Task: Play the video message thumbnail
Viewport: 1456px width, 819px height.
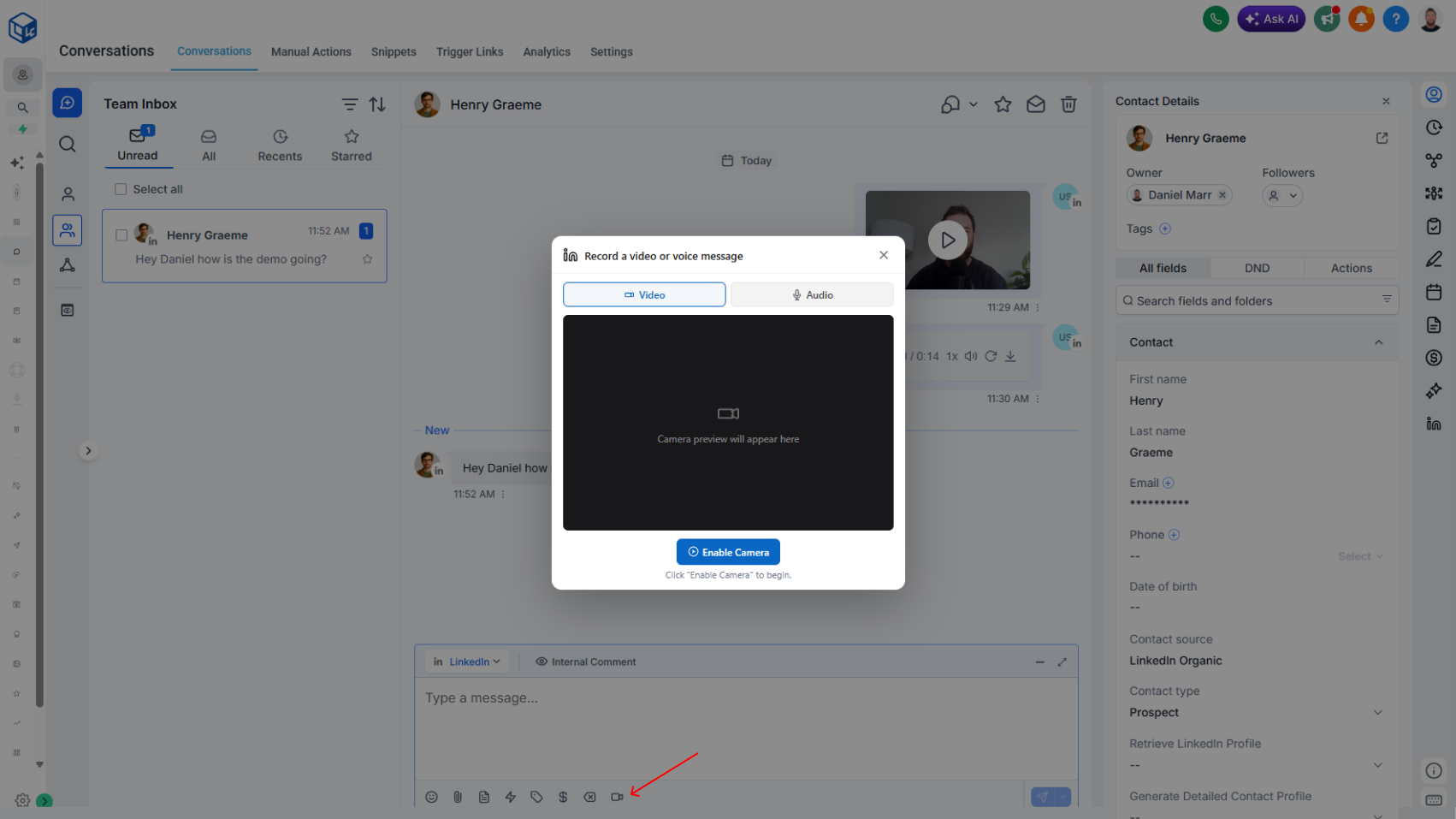Action: (947, 240)
